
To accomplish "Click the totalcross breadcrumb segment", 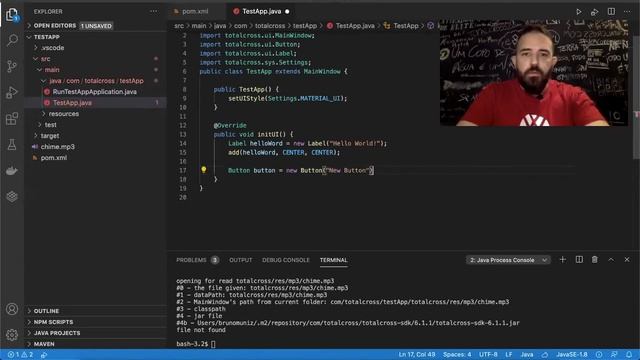I will pyautogui.click(x=270, y=26).
